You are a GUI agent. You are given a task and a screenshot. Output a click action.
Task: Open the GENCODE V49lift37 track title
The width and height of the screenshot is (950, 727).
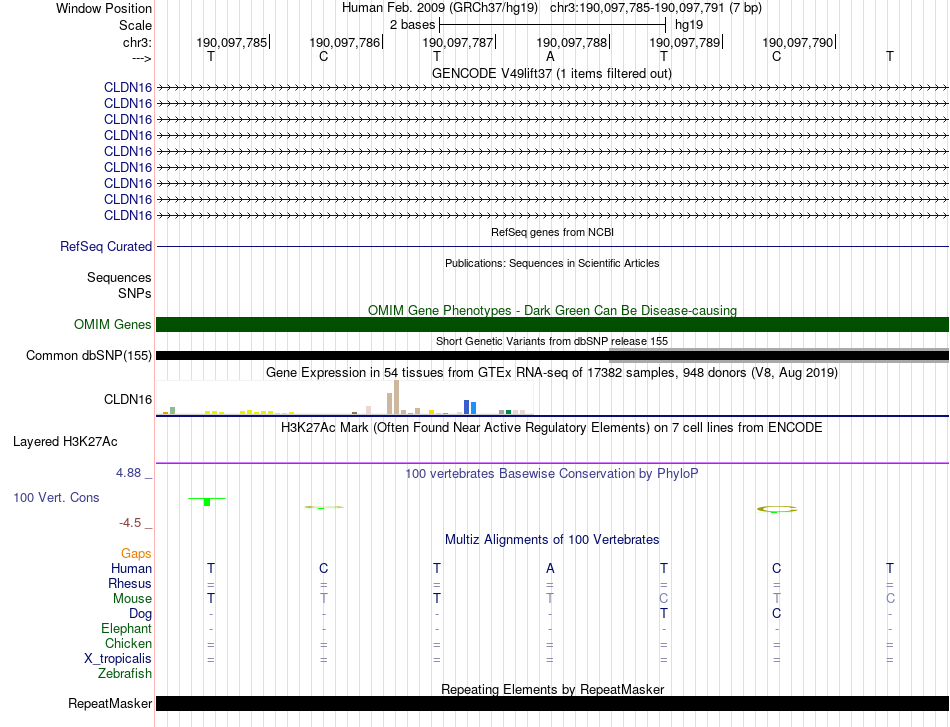(552, 73)
